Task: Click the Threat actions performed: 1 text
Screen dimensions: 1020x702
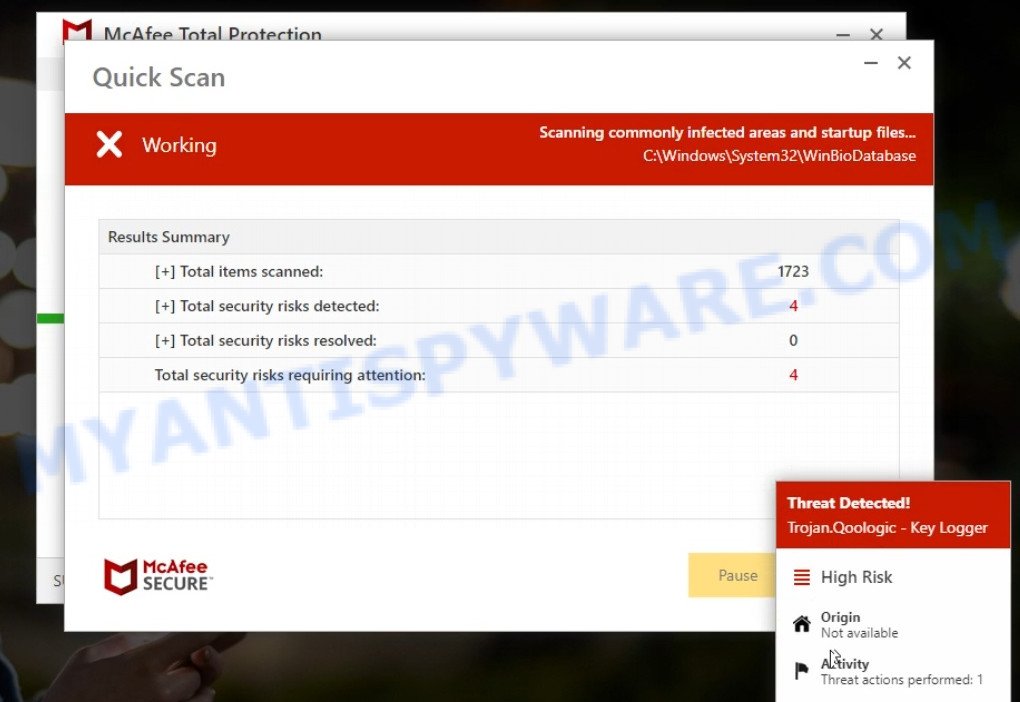Action: [902, 679]
